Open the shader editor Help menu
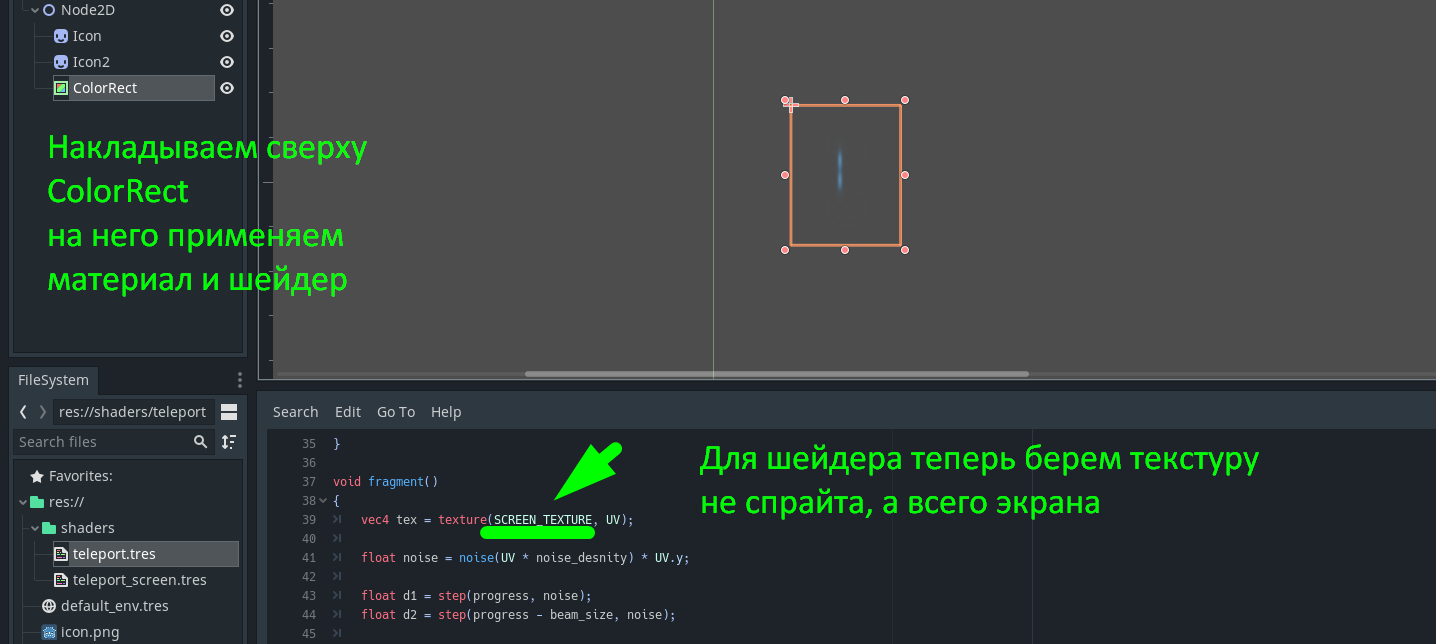This screenshot has height=644, width=1436. 446,412
